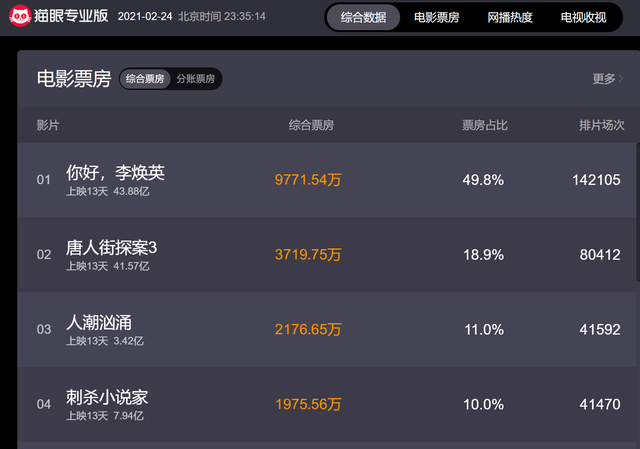
Task: Click the vertical scrollbar thumb on right
Action: coord(638,212)
